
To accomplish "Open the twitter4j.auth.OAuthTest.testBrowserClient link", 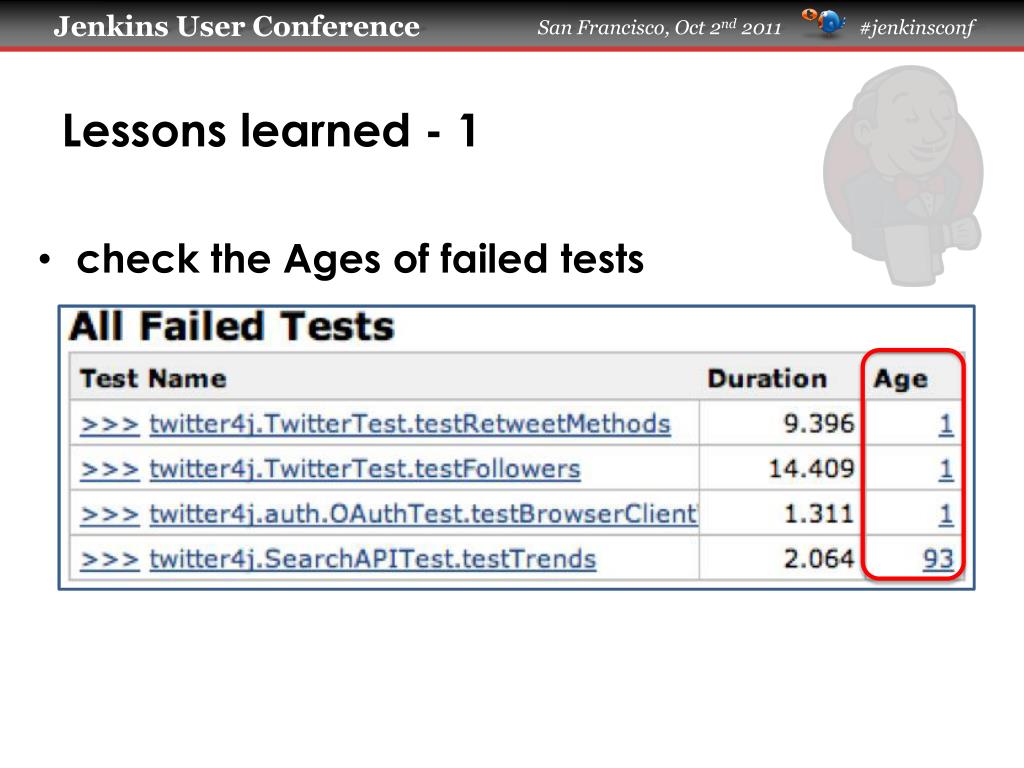I will pyautogui.click(x=423, y=514).
